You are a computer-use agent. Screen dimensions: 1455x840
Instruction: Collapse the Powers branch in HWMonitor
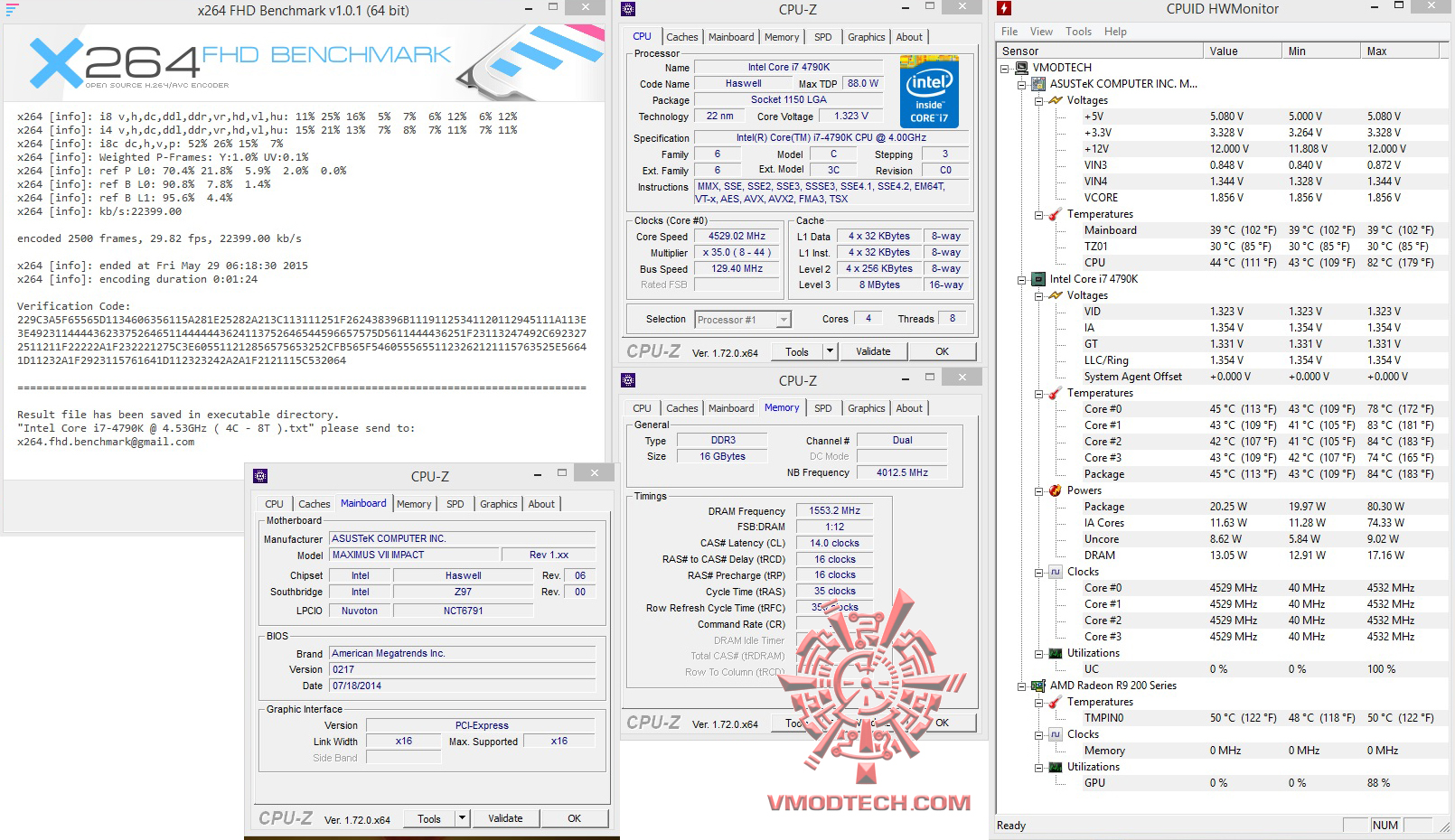point(1039,491)
